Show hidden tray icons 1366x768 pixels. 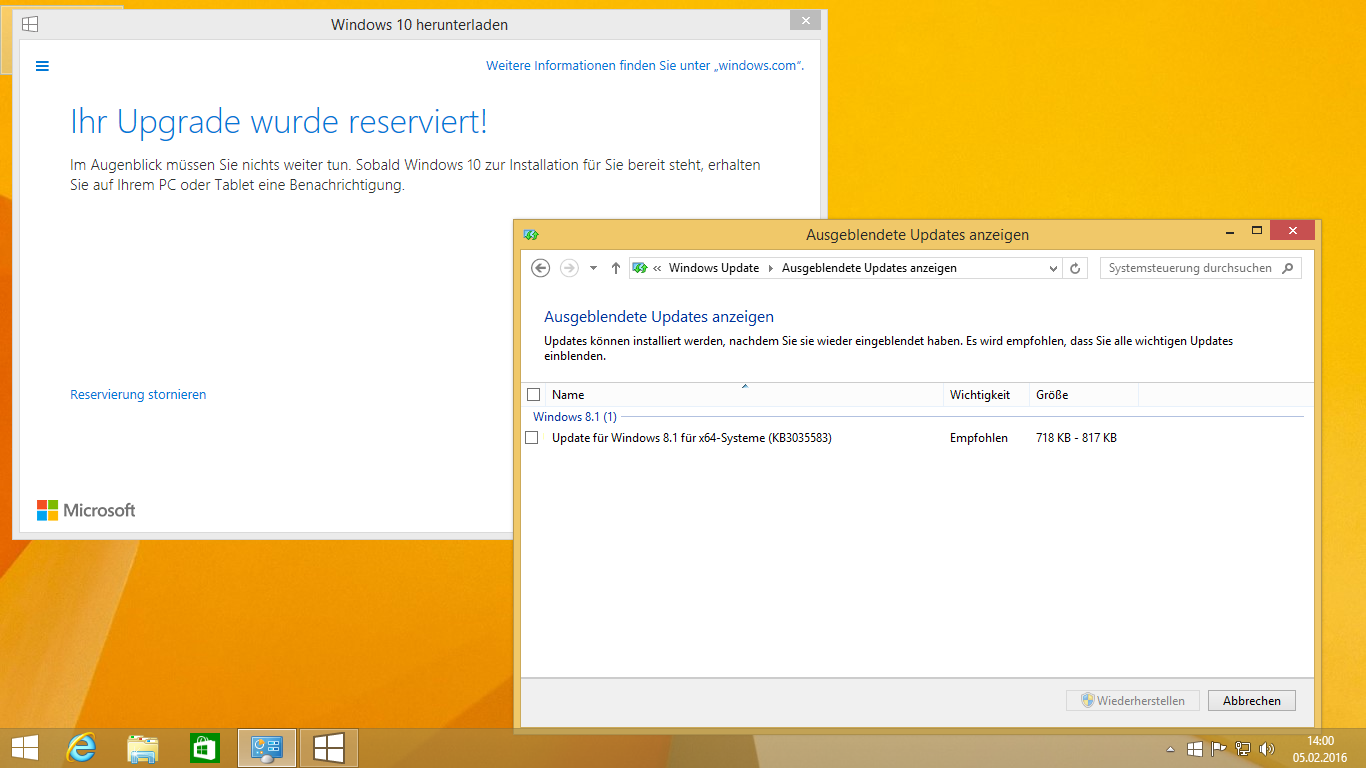[x=1171, y=748]
